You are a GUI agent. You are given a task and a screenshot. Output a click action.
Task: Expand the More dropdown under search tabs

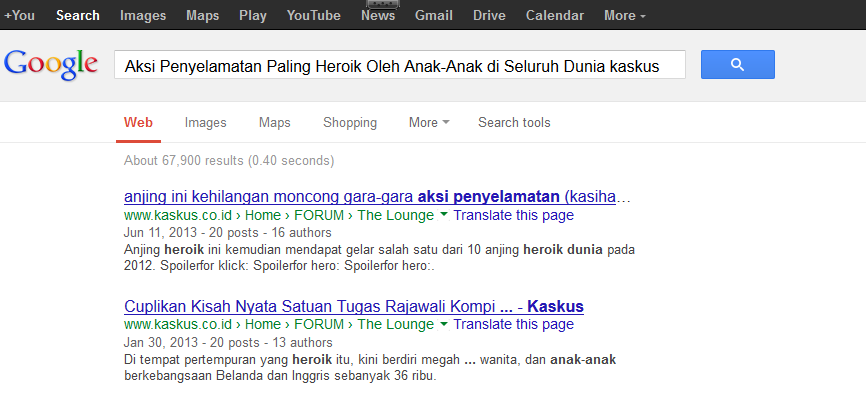429,122
